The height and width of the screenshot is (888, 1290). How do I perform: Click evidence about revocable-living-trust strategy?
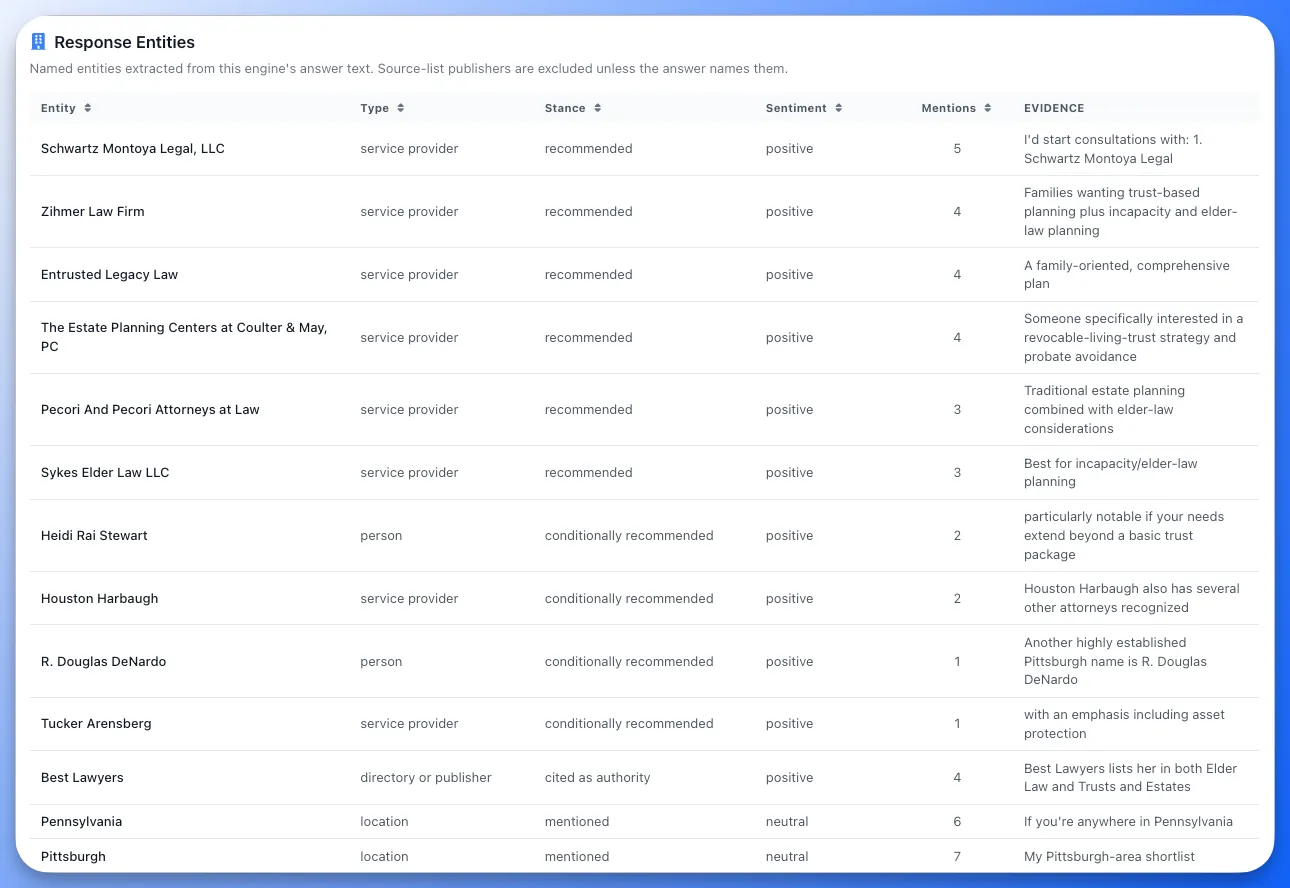[1134, 338]
